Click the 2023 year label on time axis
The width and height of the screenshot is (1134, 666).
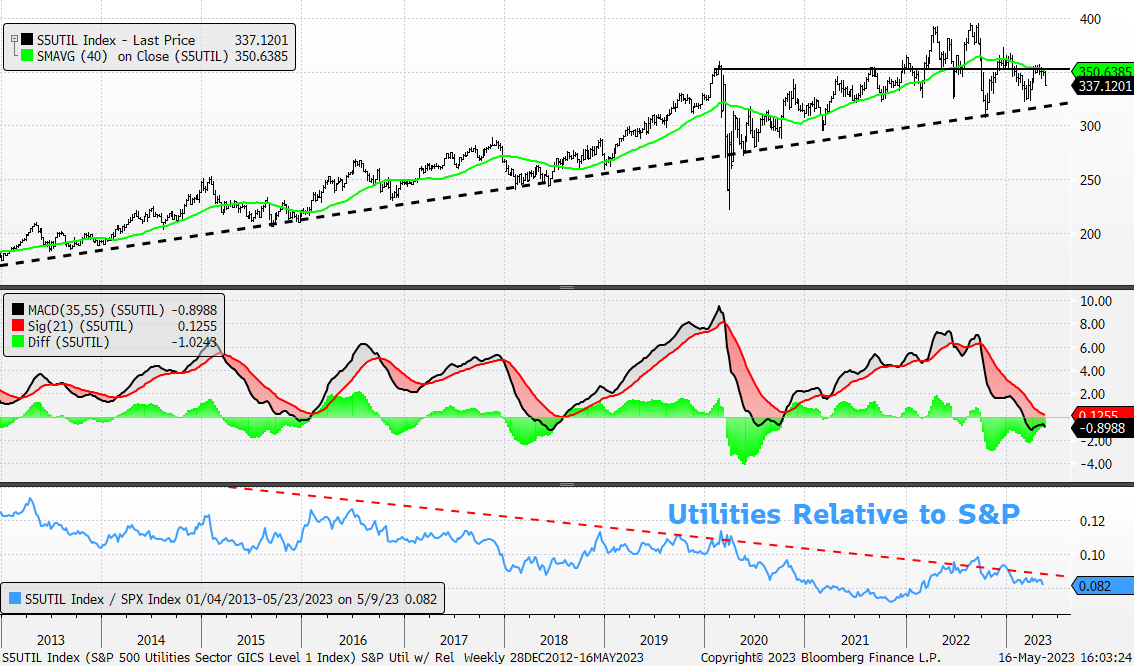pos(1038,640)
